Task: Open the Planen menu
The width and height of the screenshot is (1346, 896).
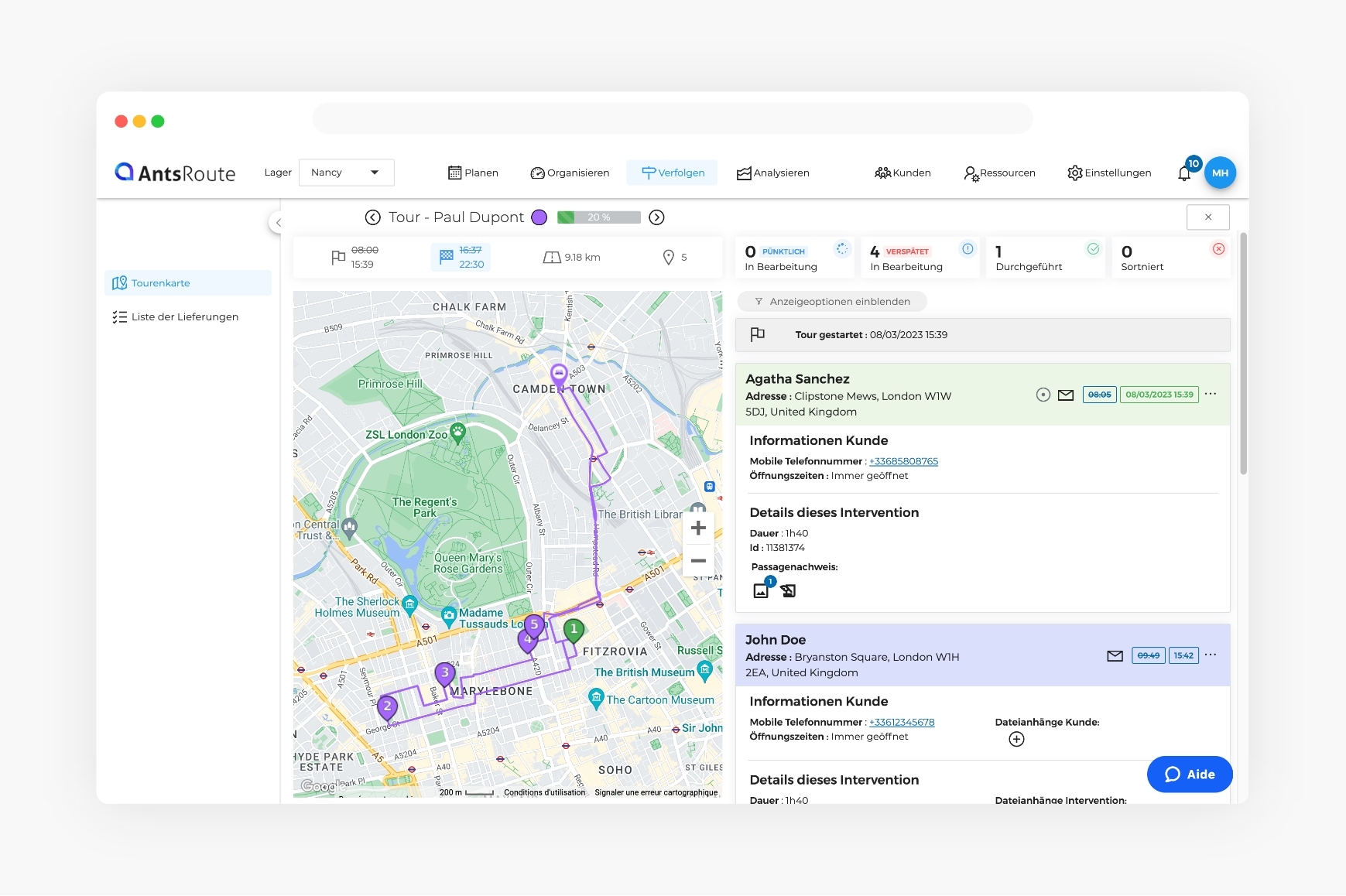Action: 473,173
